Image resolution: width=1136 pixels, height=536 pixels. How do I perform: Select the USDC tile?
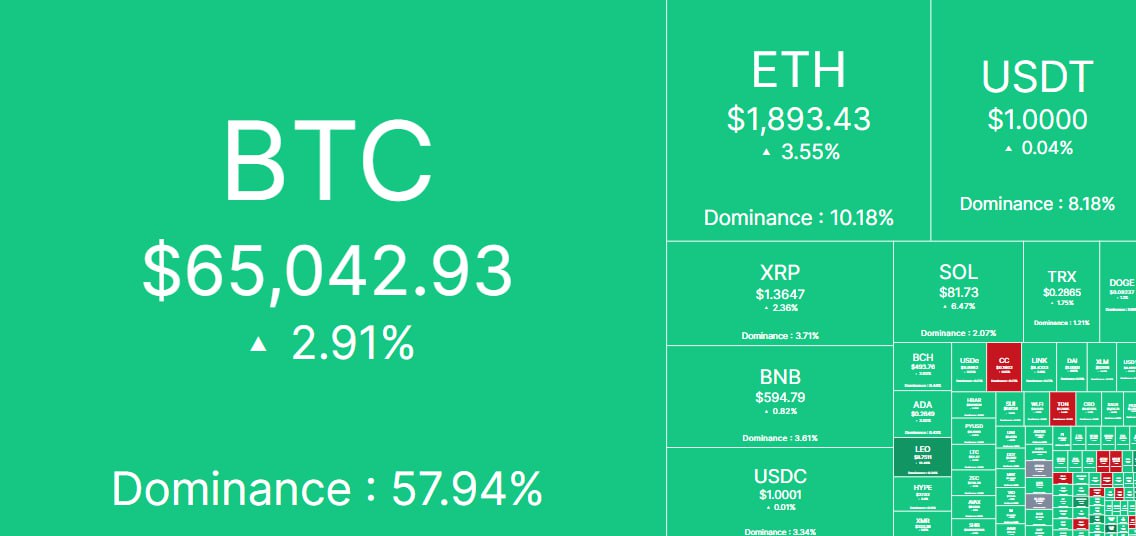click(779, 492)
